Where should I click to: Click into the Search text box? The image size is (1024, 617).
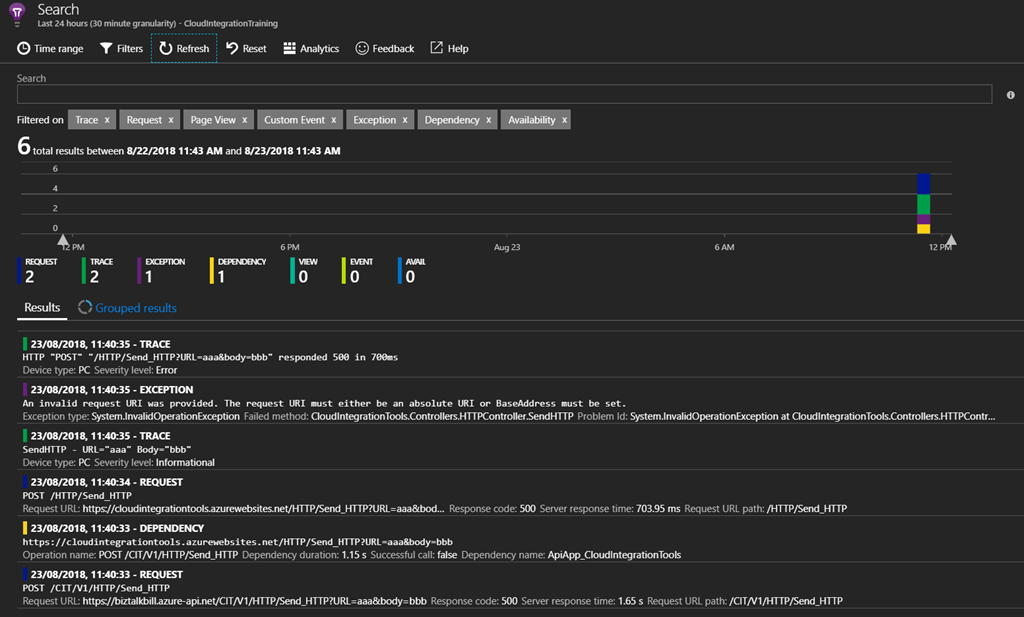(x=504, y=94)
